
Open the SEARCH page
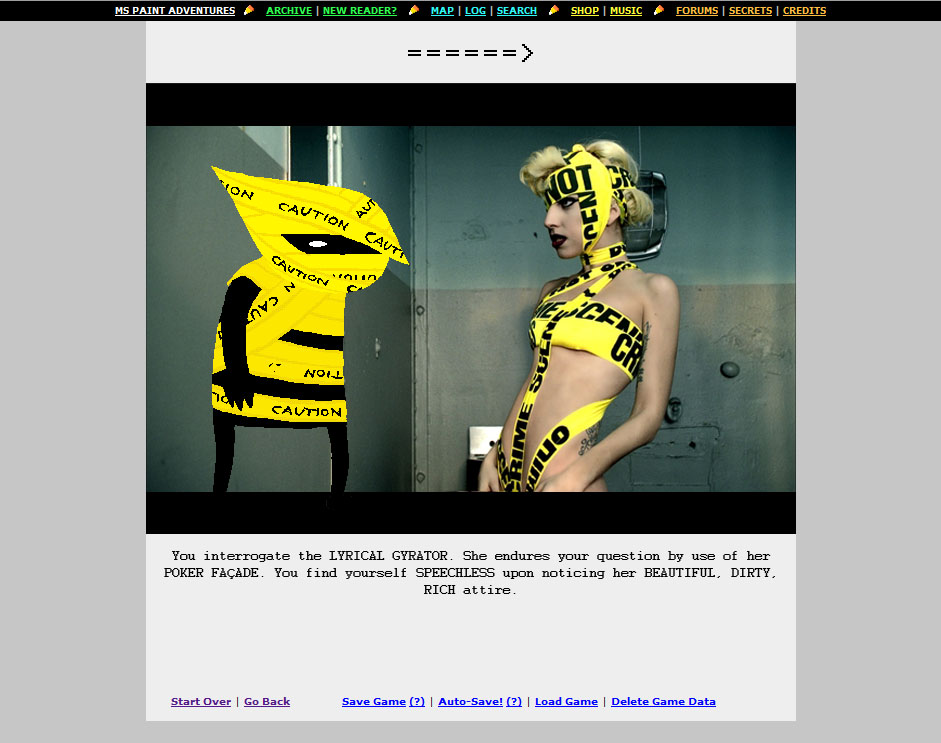pyautogui.click(x=517, y=11)
